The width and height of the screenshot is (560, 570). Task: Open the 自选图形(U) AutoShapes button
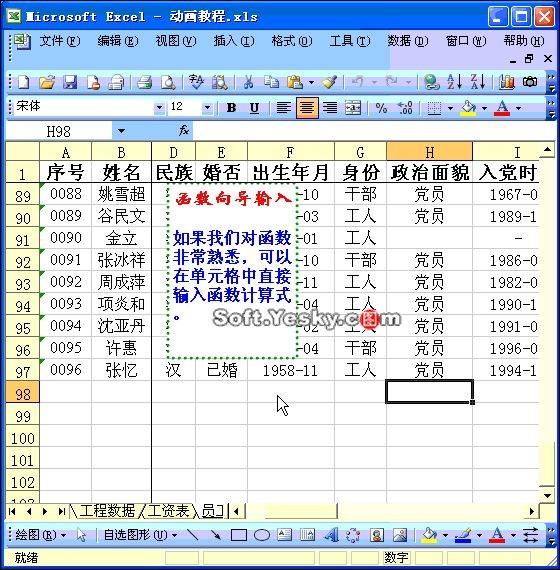140,535
